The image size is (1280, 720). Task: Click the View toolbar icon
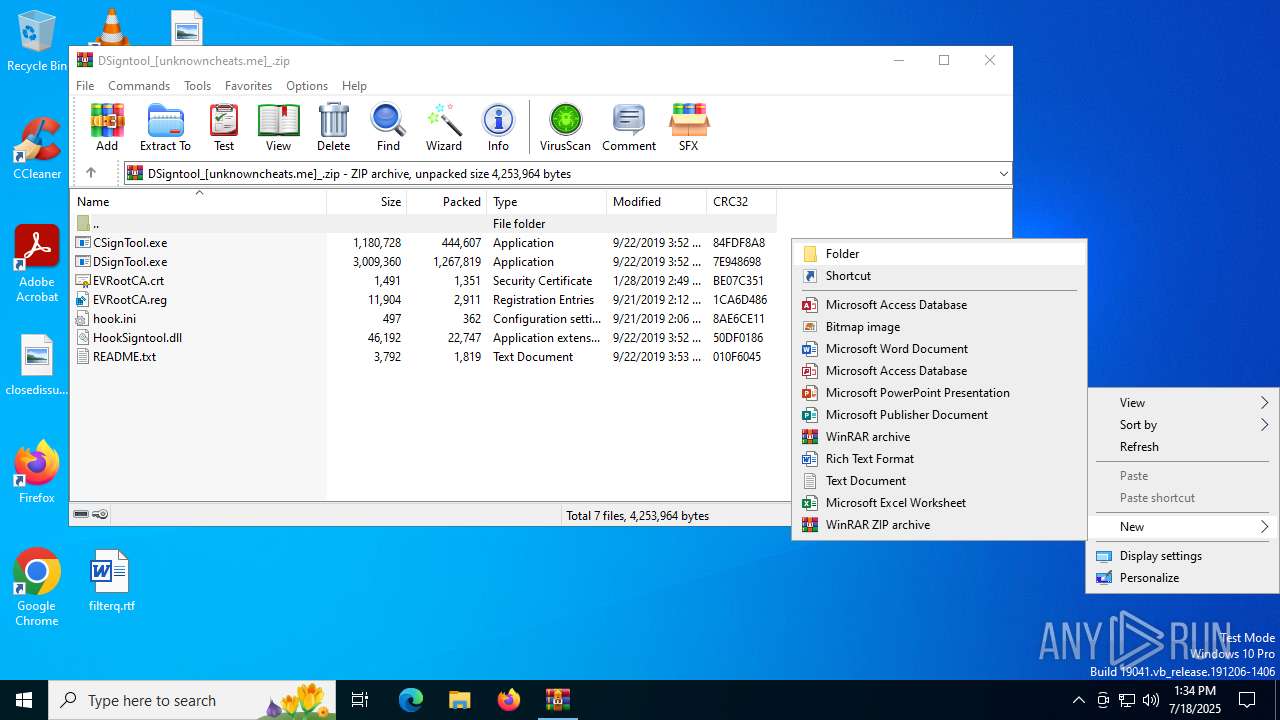[x=278, y=127]
